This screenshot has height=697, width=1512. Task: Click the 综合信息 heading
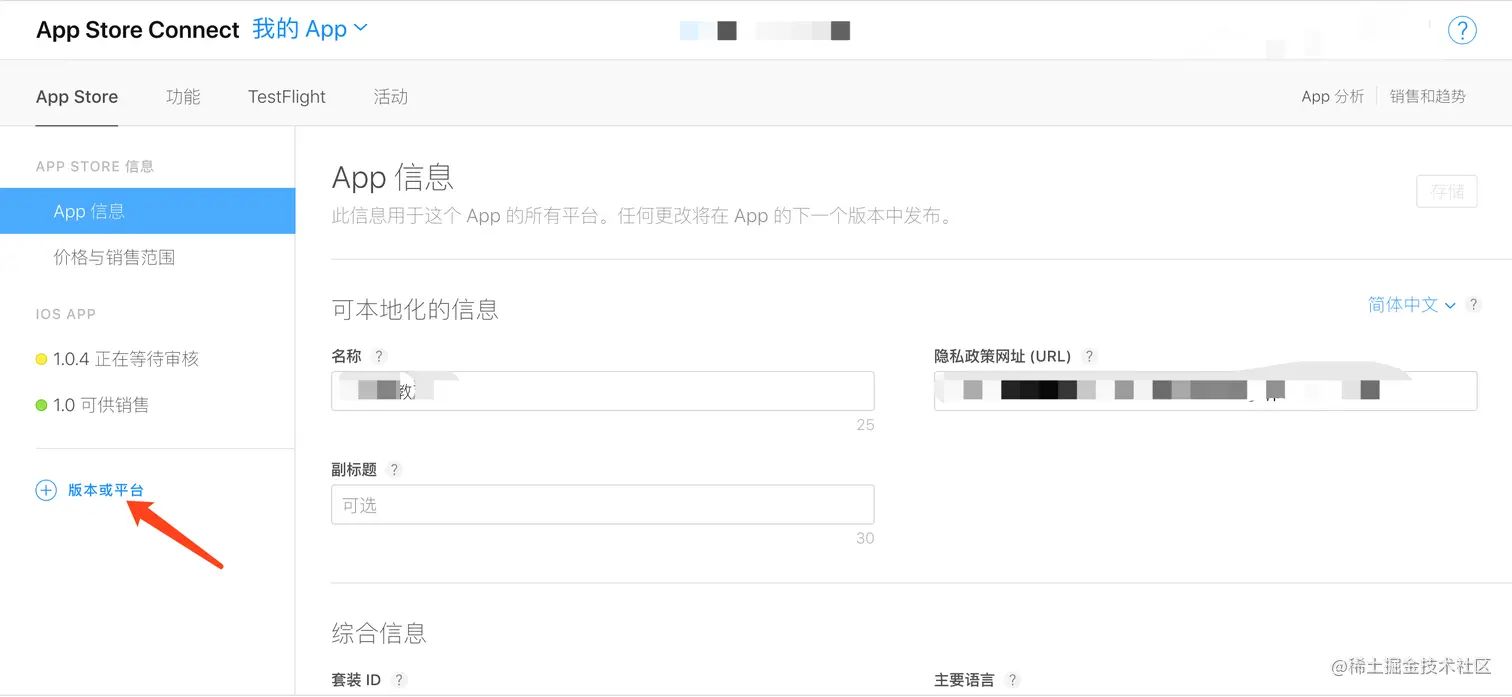point(379,633)
